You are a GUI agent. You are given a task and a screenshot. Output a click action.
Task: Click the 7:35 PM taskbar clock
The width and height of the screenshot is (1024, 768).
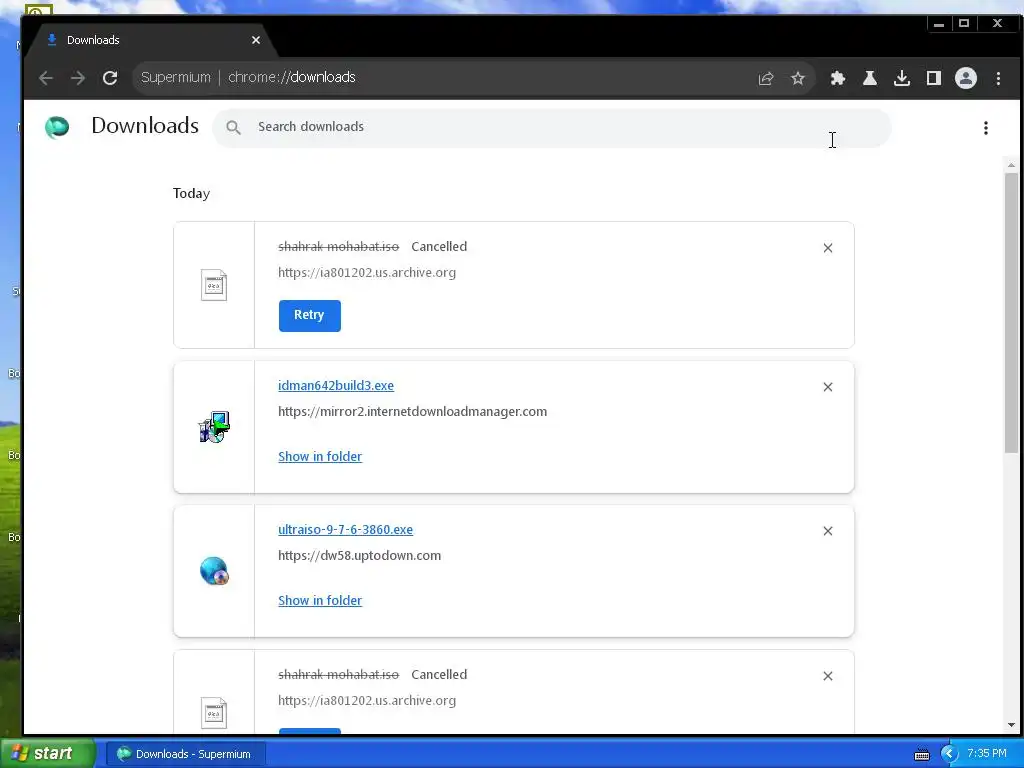tap(987, 753)
